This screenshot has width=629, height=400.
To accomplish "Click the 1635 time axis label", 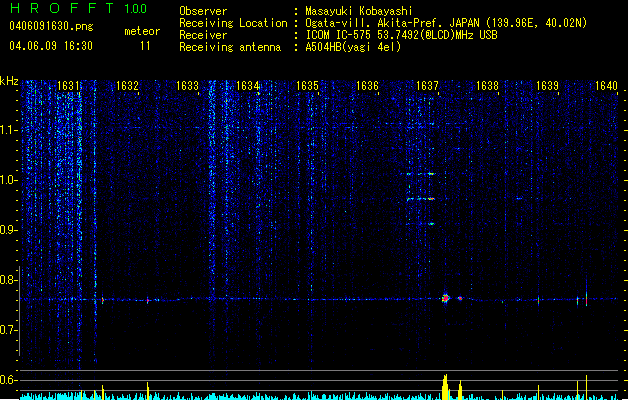I will 307,85.
